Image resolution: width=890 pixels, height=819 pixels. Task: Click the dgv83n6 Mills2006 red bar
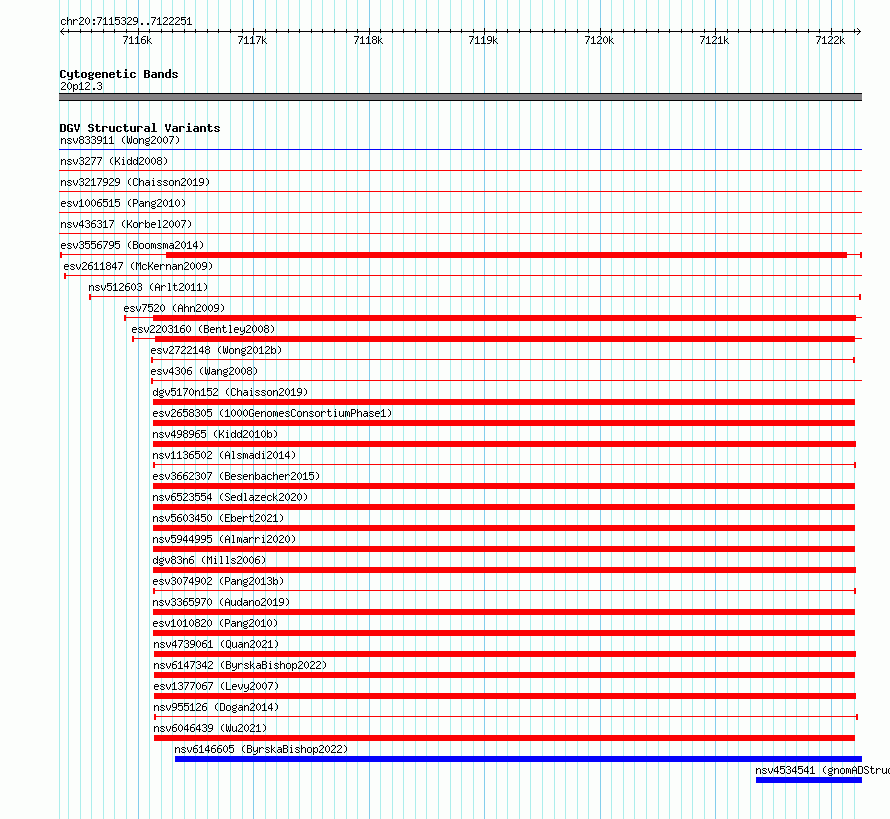[x=504, y=570]
